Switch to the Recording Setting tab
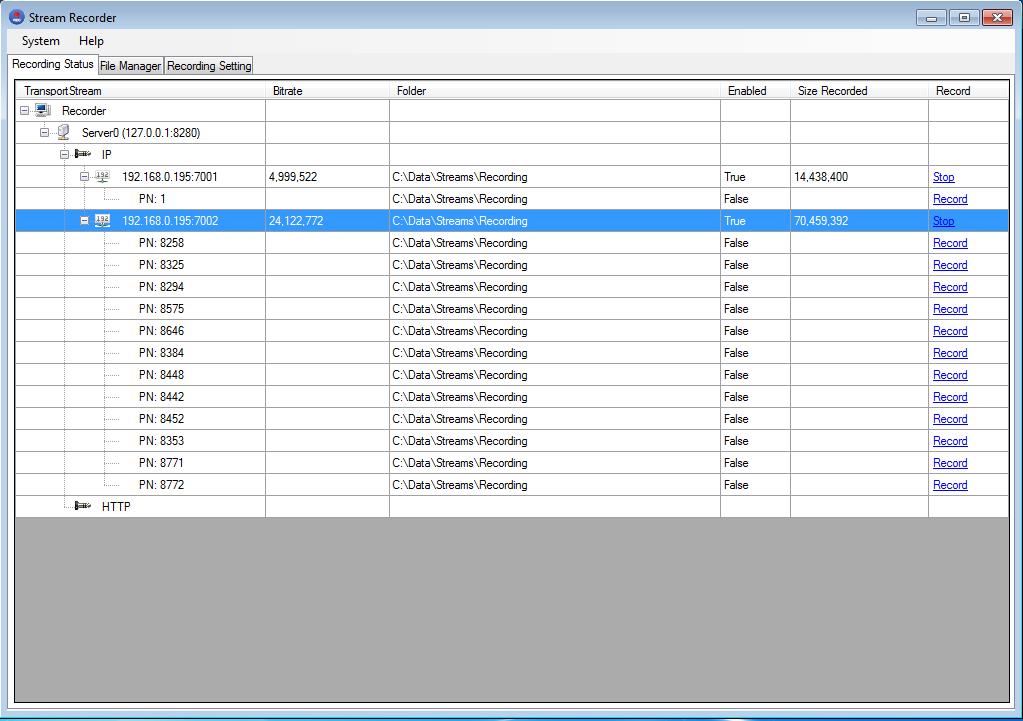Image resolution: width=1023 pixels, height=721 pixels. (209, 66)
